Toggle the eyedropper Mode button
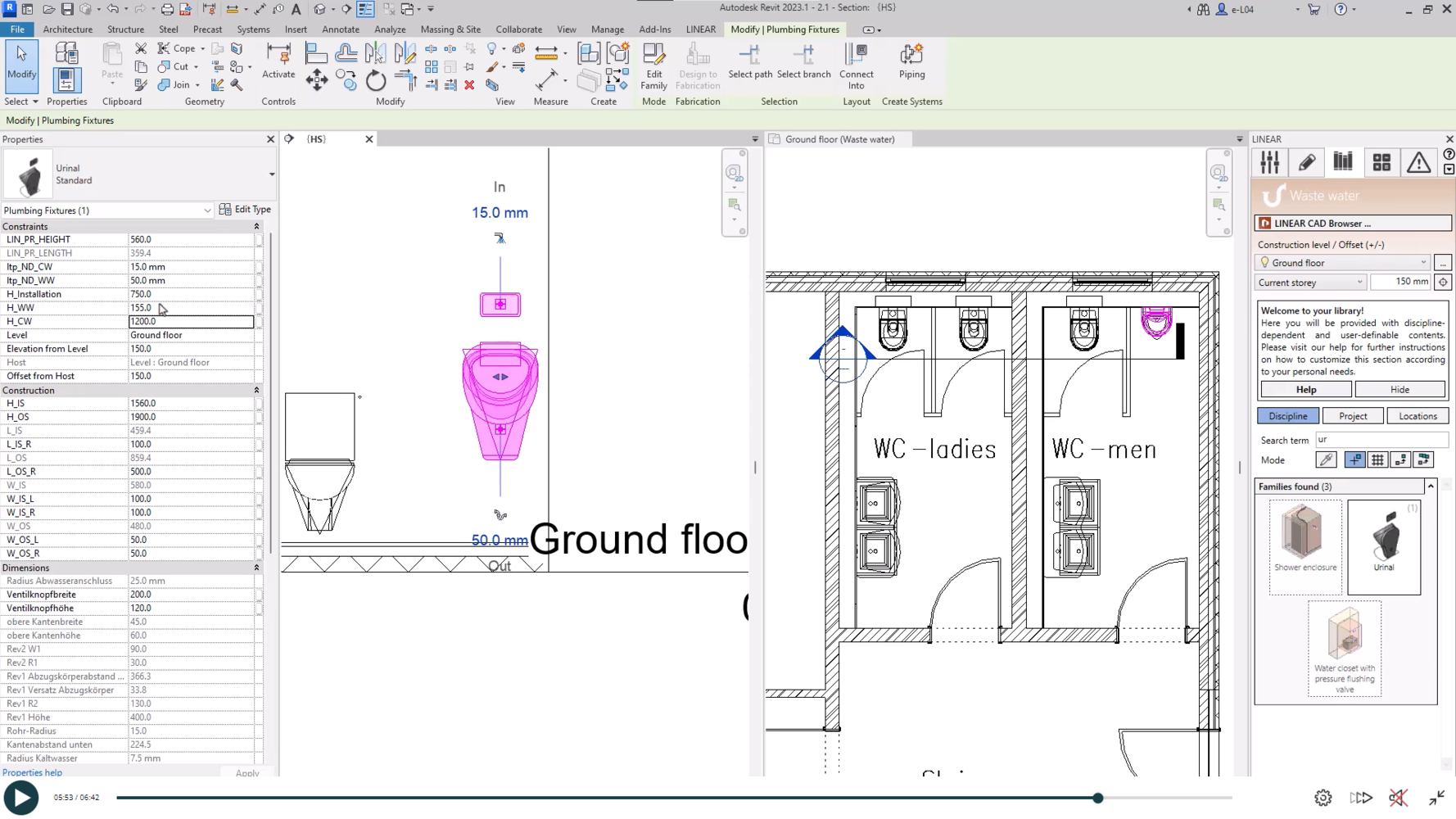 coord(1326,460)
